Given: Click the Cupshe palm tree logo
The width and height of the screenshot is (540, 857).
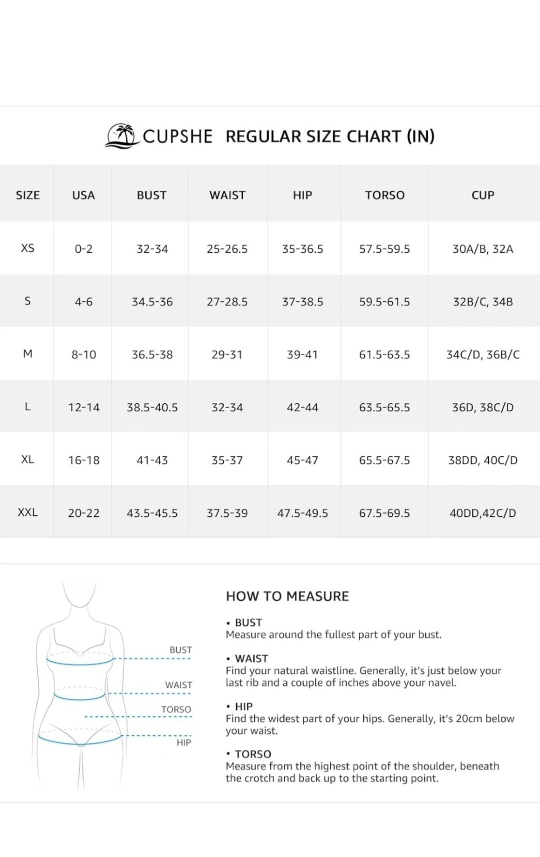Looking at the screenshot, I should pos(121,135).
